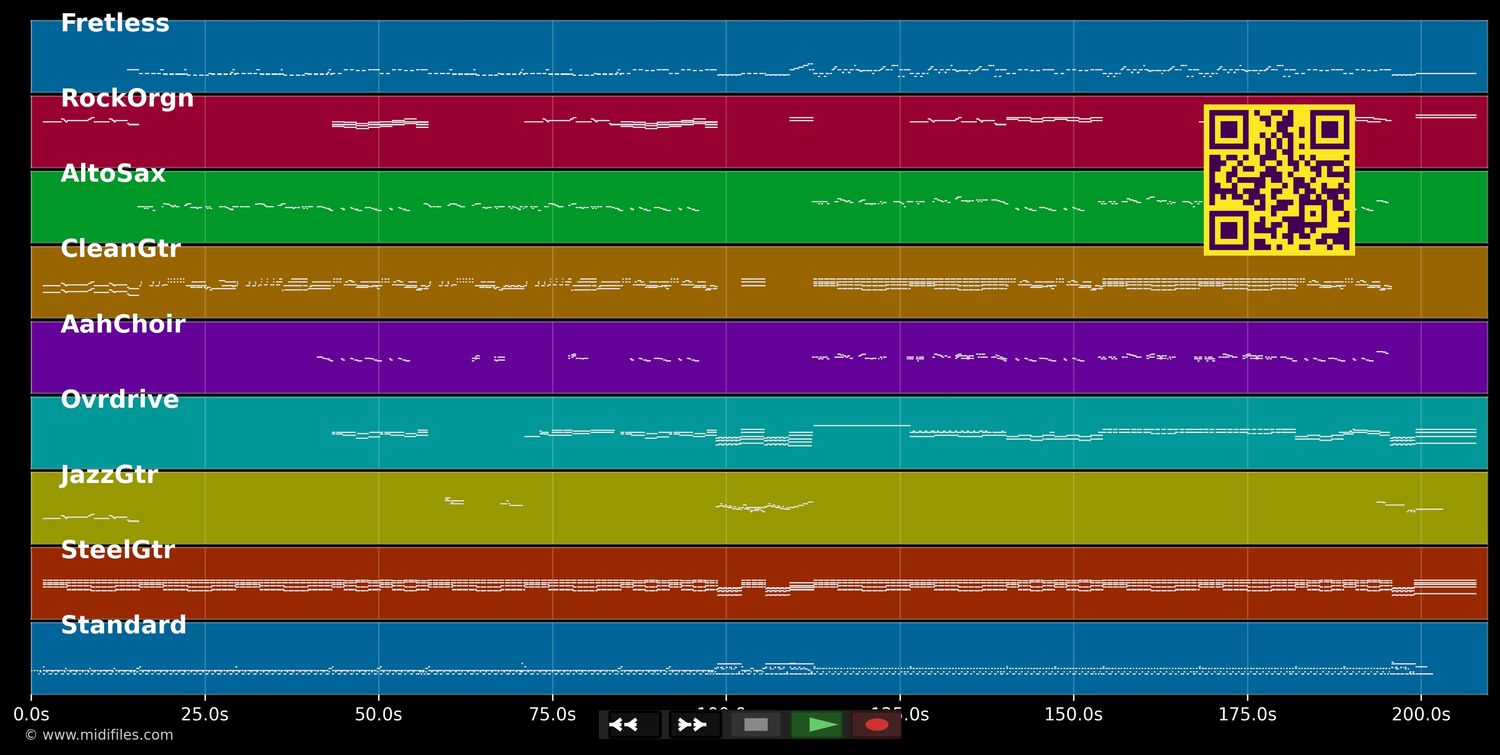Click the QR code image
1500x755 pixels.
pyautogui.click(x=1279, y=180)
